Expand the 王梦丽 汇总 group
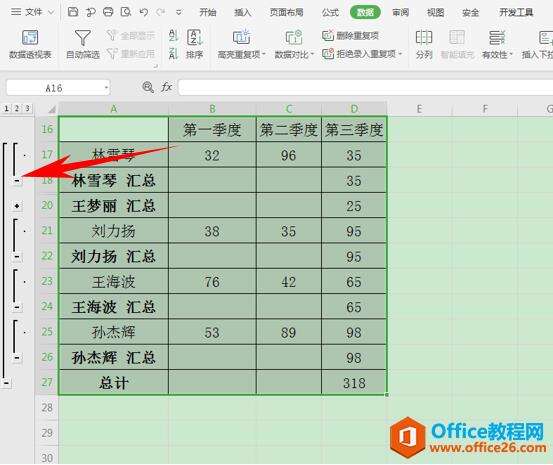Screen dimensions: 553x465 tap(17, 206)
